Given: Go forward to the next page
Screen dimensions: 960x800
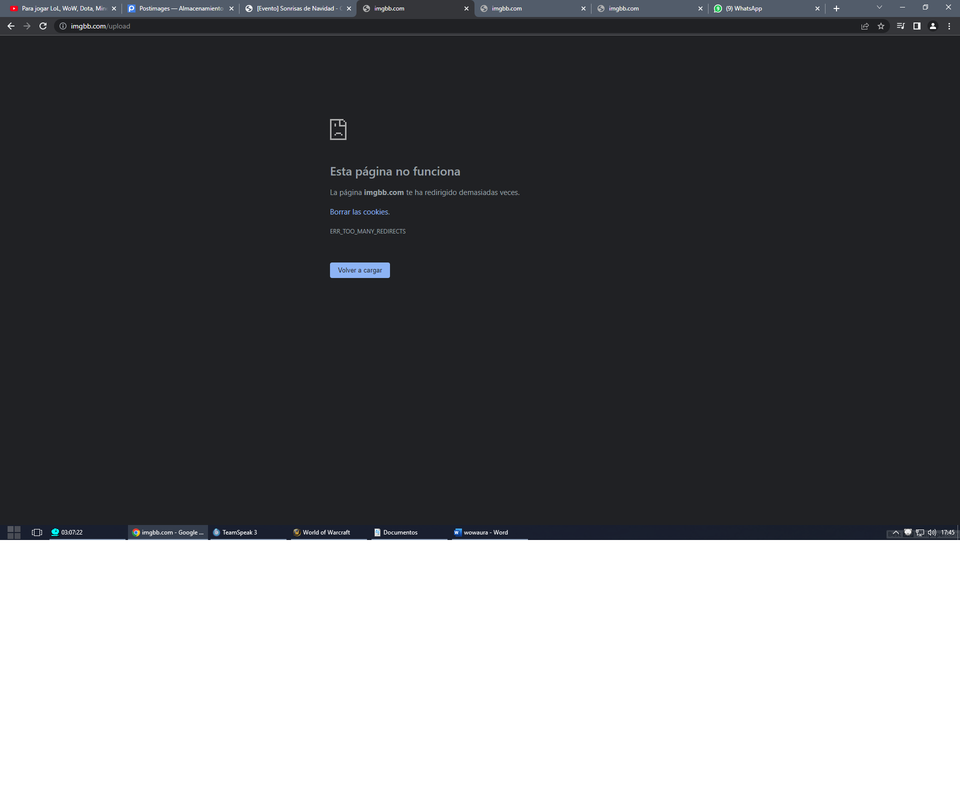Looking at the screenshot, I should (x=27, y=26).
